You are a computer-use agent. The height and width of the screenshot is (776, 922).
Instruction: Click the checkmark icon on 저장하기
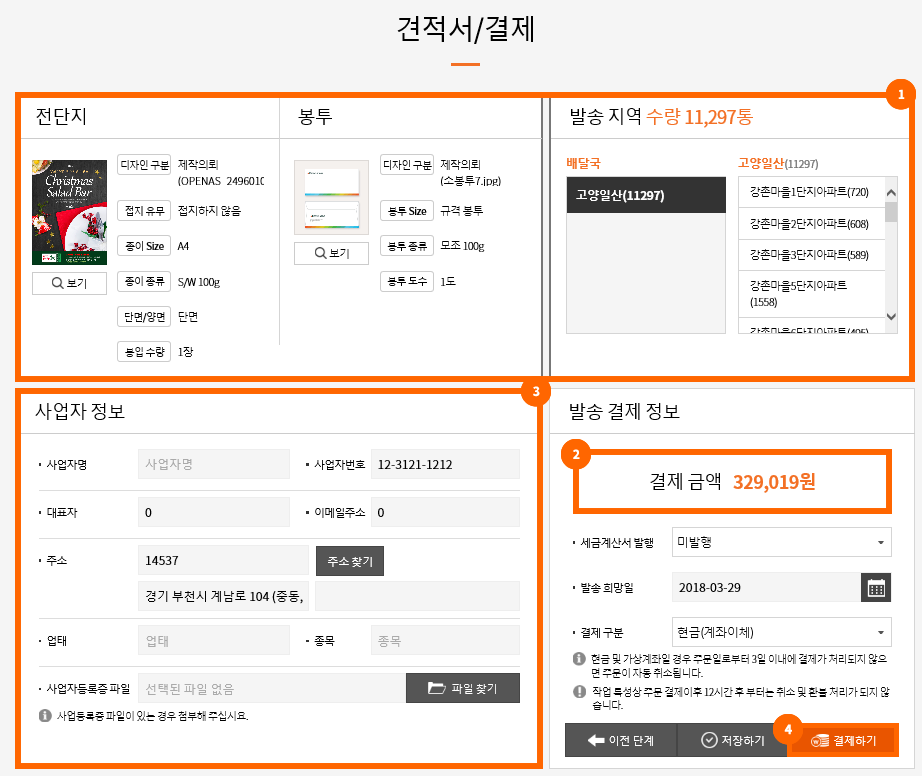(x=706, y=742)
